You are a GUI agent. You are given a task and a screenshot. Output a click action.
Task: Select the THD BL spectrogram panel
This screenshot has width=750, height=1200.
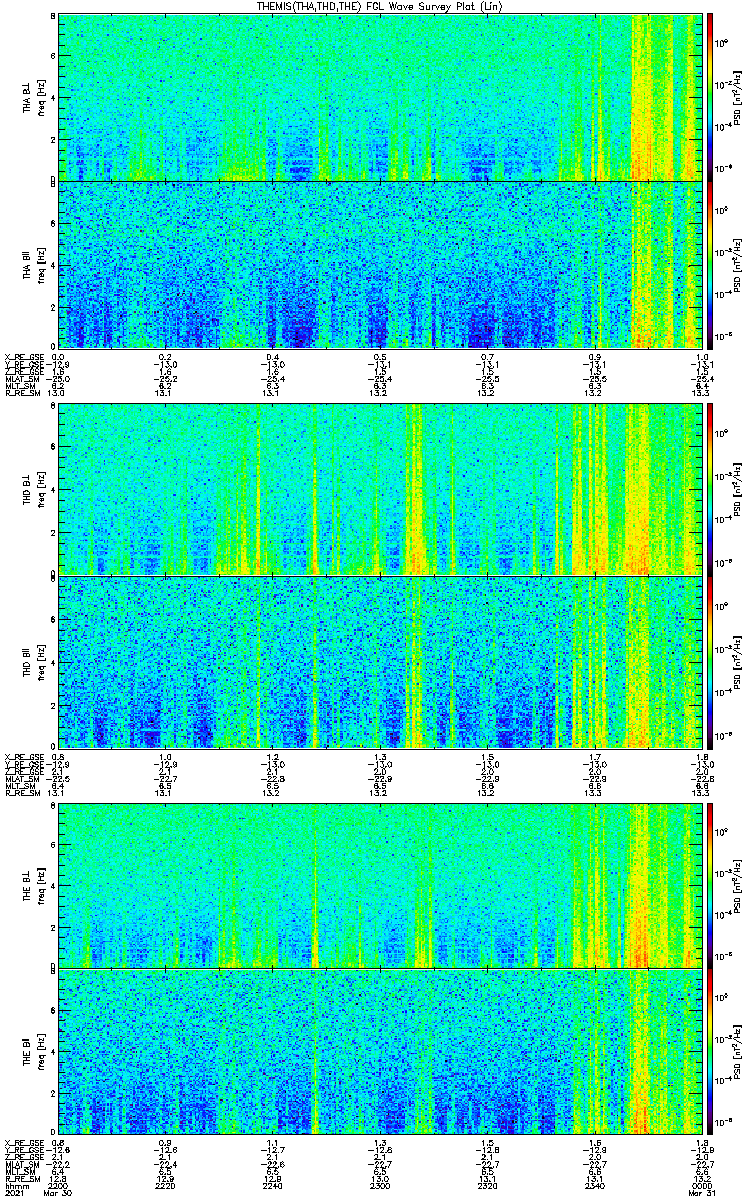[380, 488]
